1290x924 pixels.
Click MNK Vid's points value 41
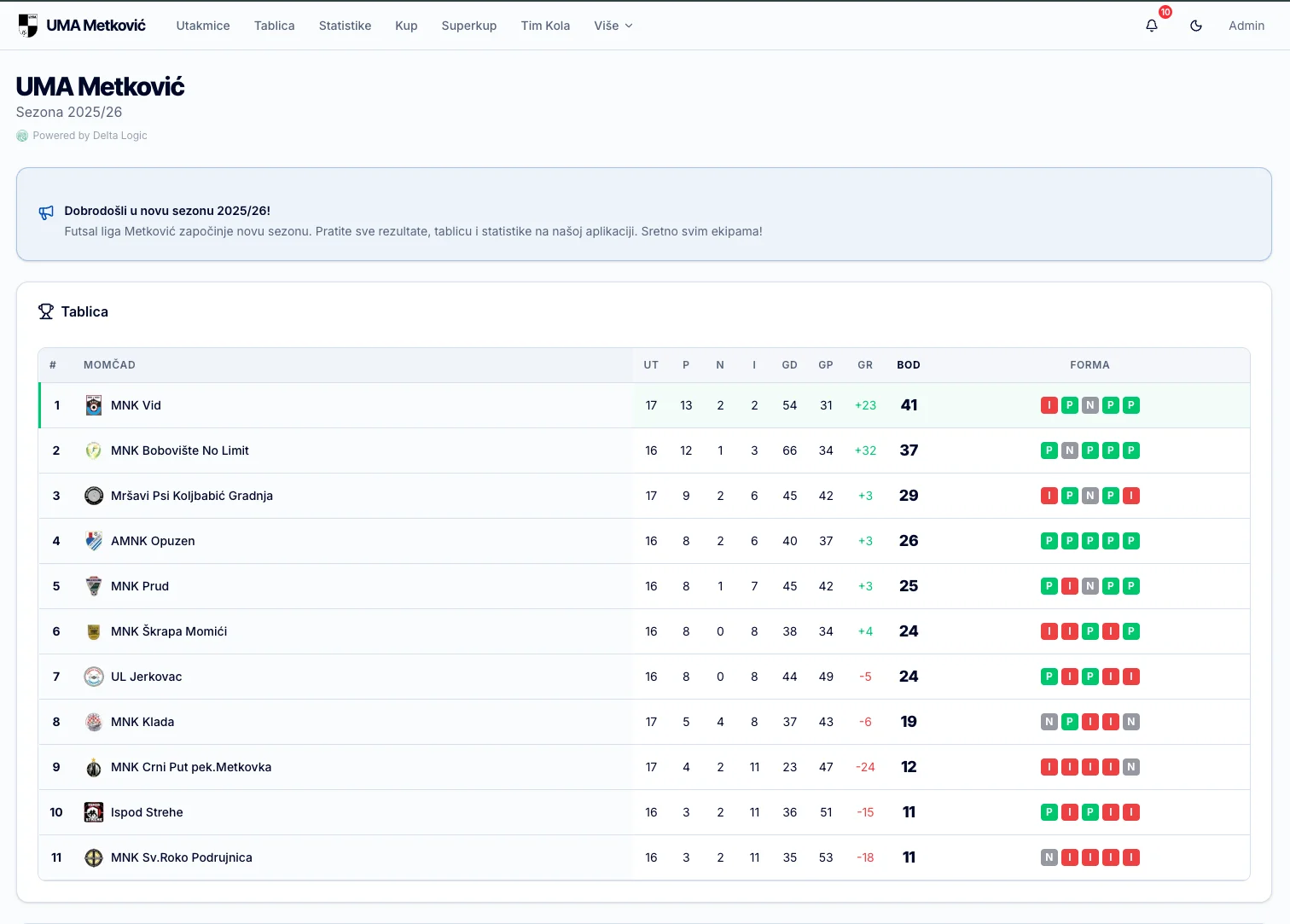[909, 405]
